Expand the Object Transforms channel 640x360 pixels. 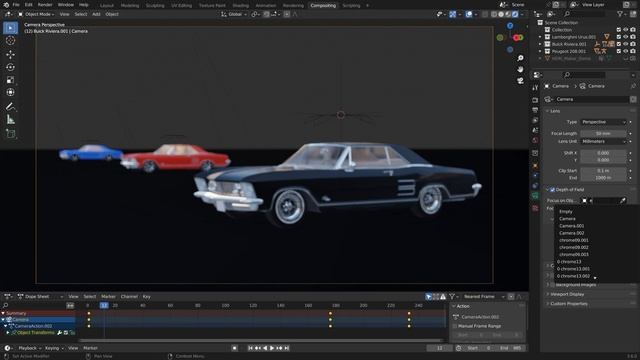[8, 333]
